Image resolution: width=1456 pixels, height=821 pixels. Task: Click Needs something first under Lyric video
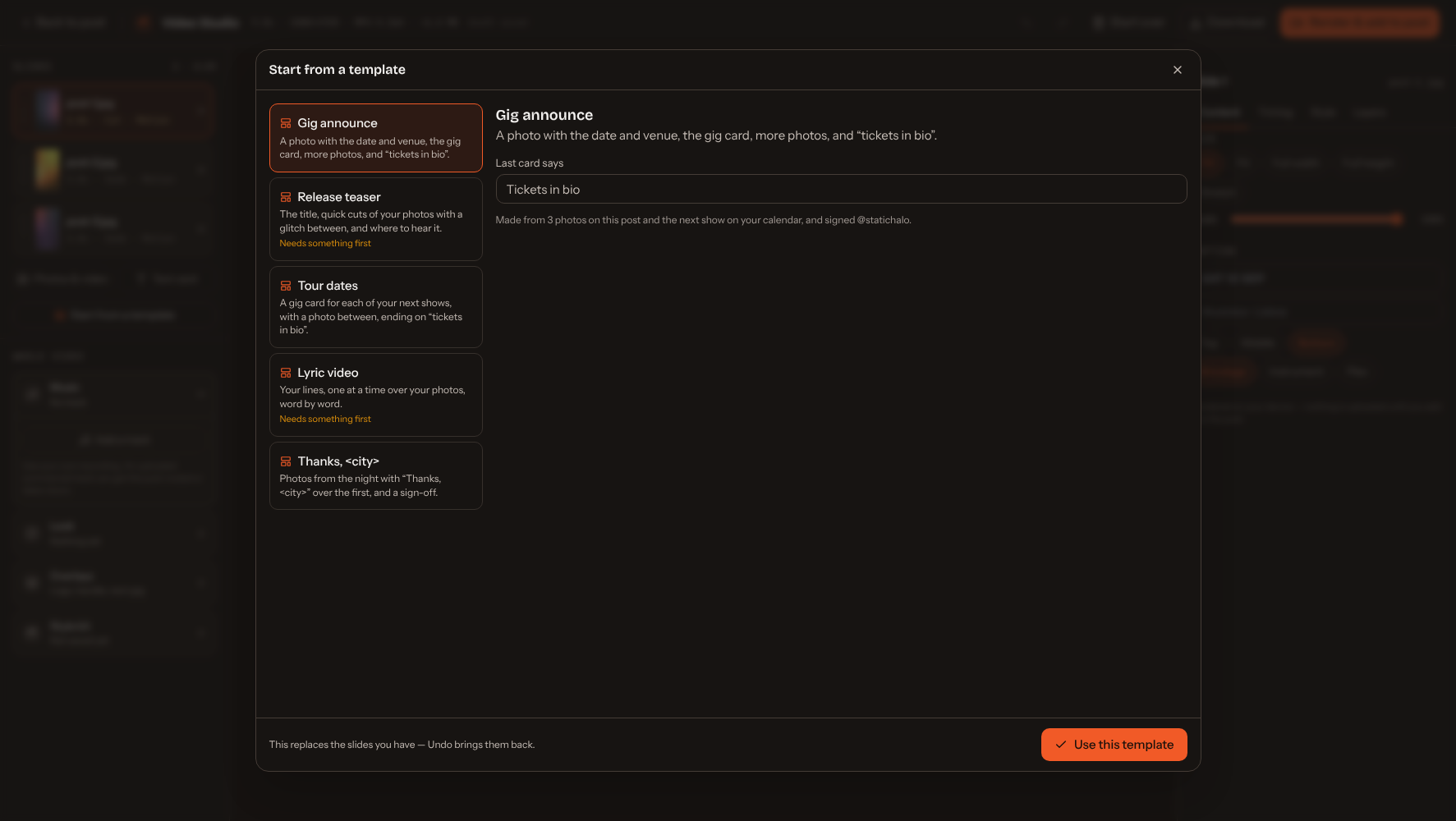click(x=325, y=419)
